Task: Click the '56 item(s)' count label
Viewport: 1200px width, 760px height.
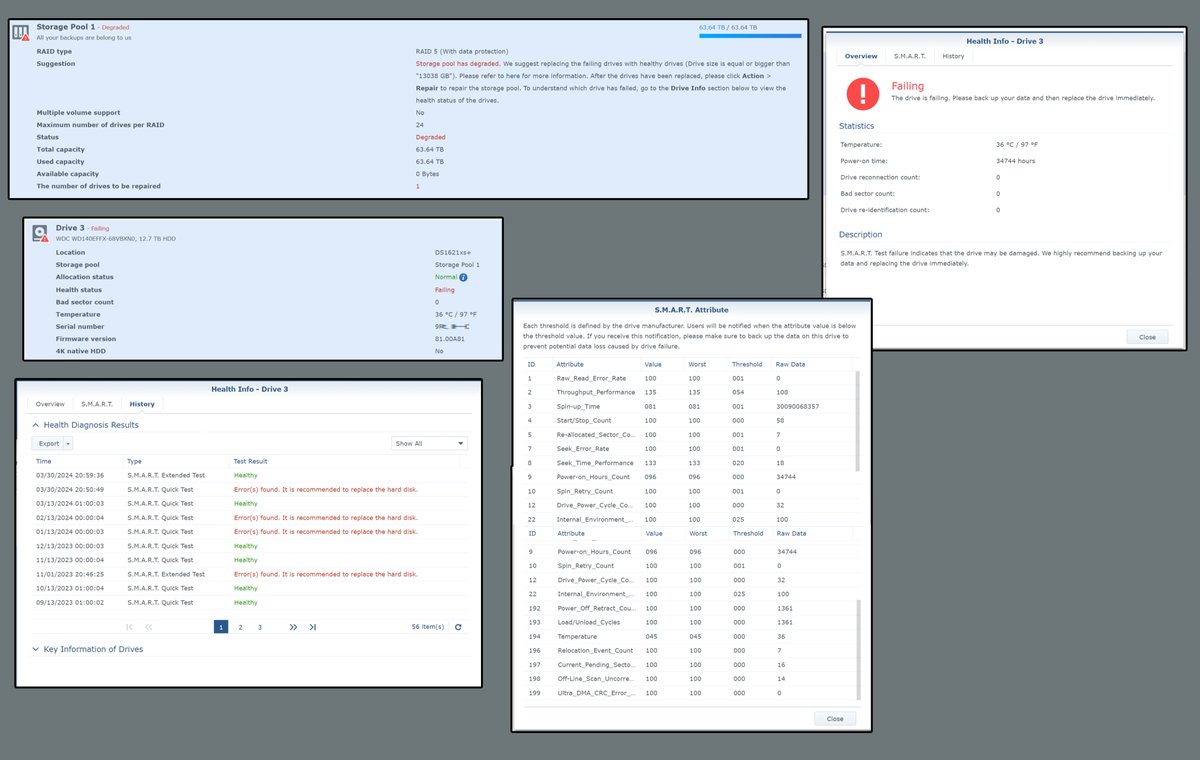Action: tap(428, 627)
